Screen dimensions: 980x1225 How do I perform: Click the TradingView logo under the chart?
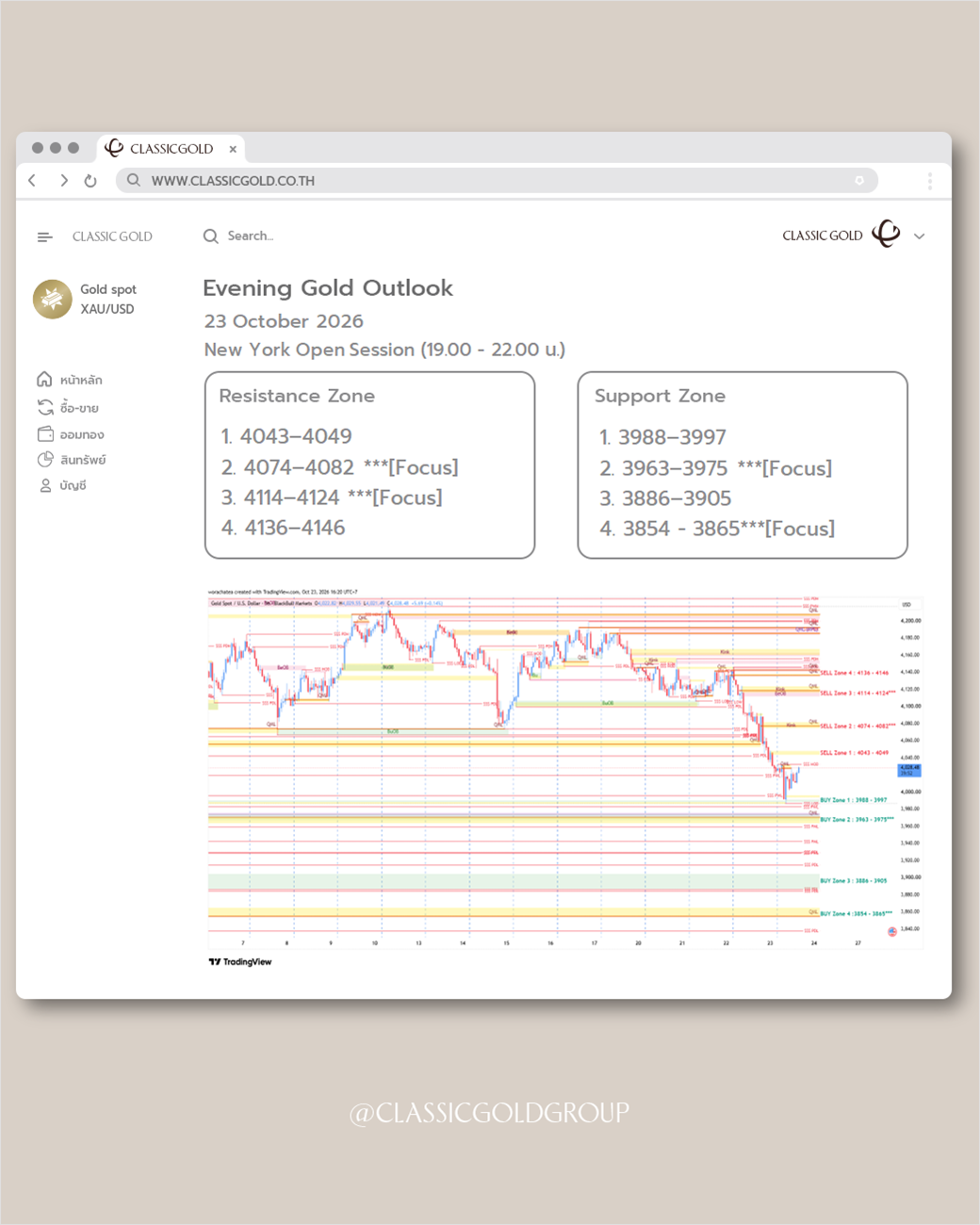click(x=240, y=962)
